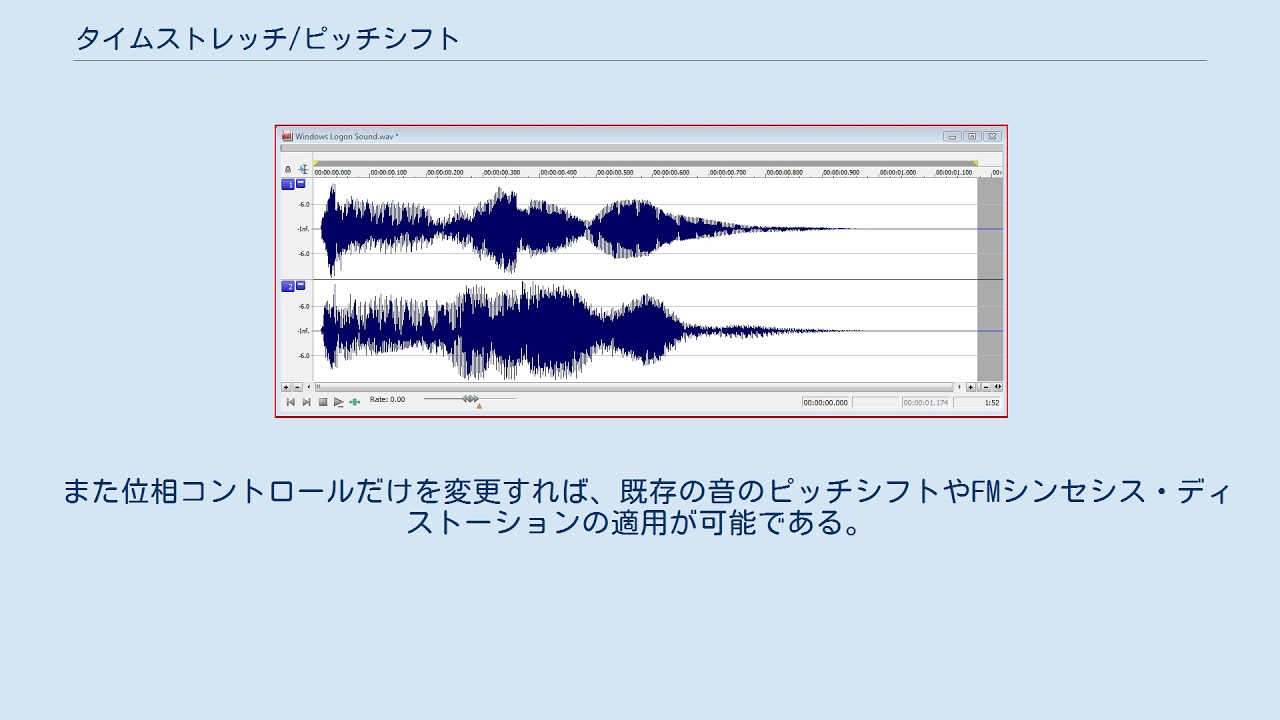This screenshot has height=720, width=1280.
Task: Click the time zoom out minus button at bottom right
Action: (x=985, y=387)
